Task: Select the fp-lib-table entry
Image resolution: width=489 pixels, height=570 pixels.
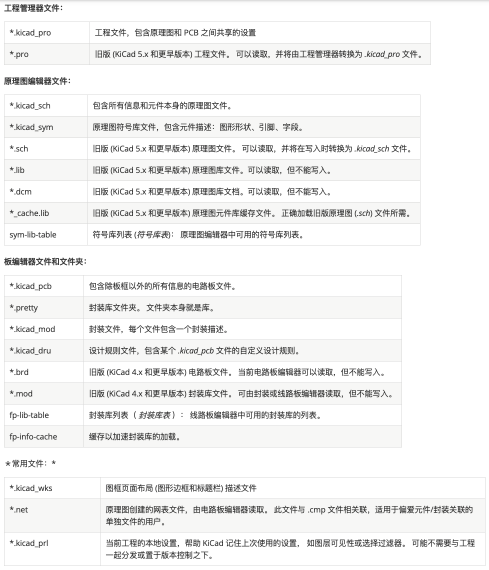Action: point(44,415)
